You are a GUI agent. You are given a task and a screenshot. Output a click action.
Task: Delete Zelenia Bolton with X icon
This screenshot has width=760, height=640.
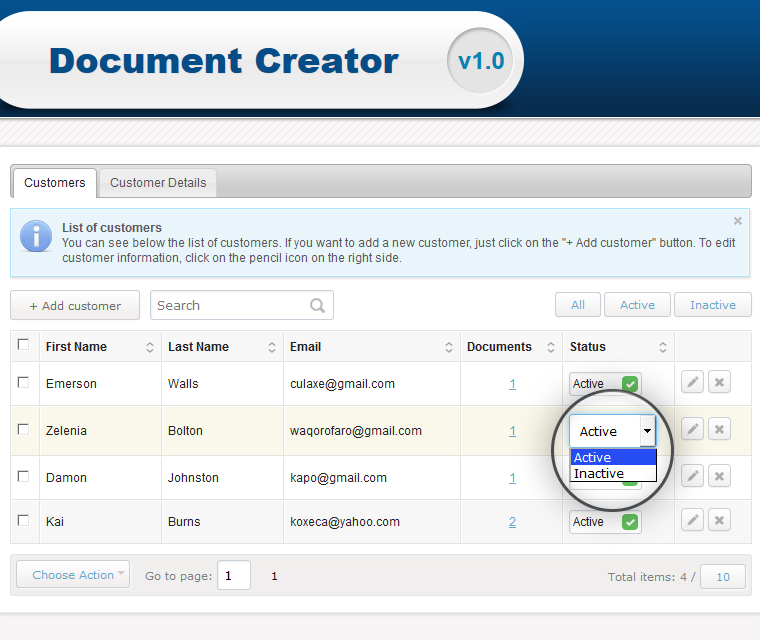(719, 429)
